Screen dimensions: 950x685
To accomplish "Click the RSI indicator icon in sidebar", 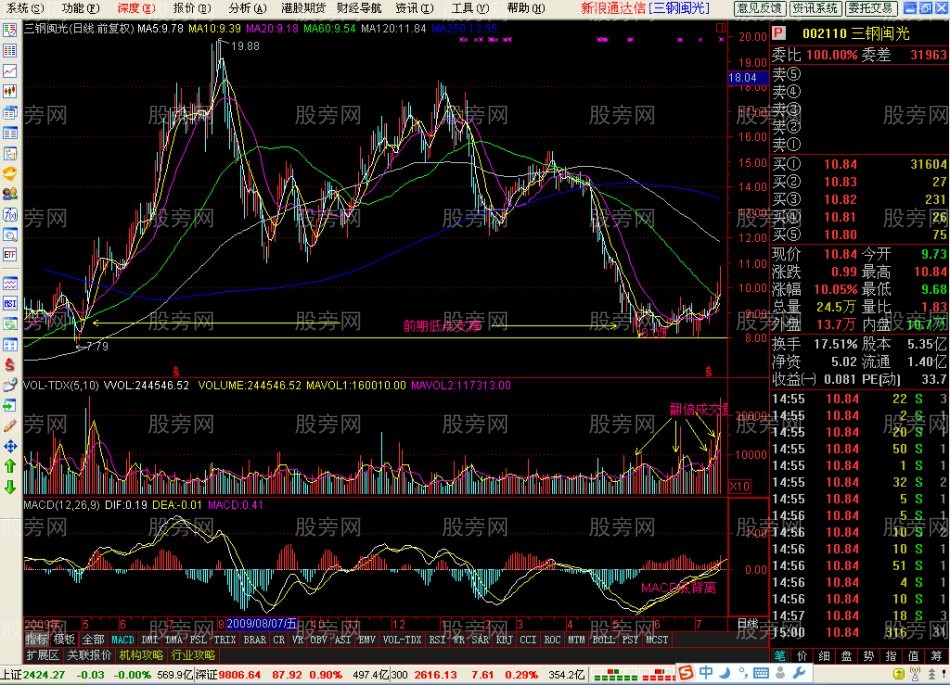I will pyautogui.click(x=10, y=303).
